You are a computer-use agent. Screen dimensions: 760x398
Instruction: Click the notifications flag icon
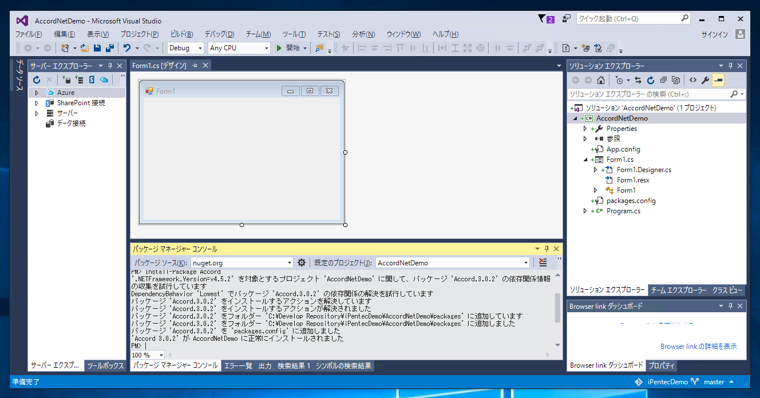[x=546, y=19]
